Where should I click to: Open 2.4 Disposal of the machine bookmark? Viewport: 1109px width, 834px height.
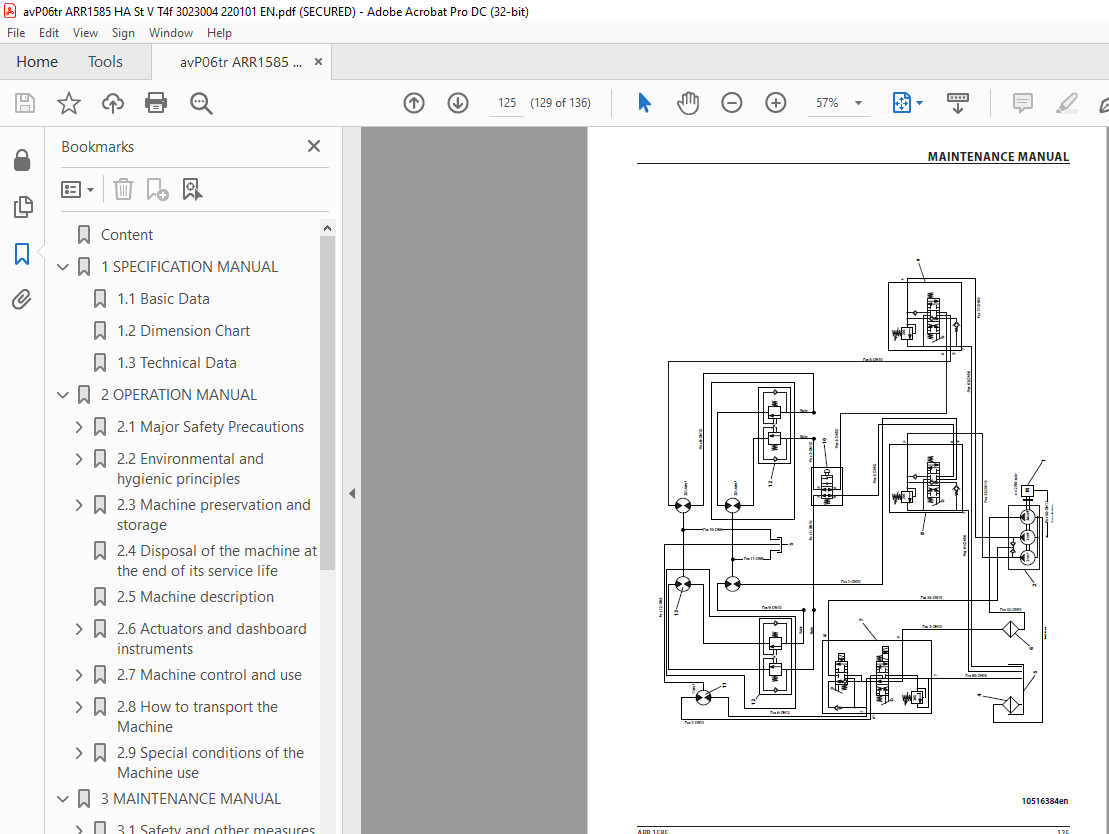(216, 561)
